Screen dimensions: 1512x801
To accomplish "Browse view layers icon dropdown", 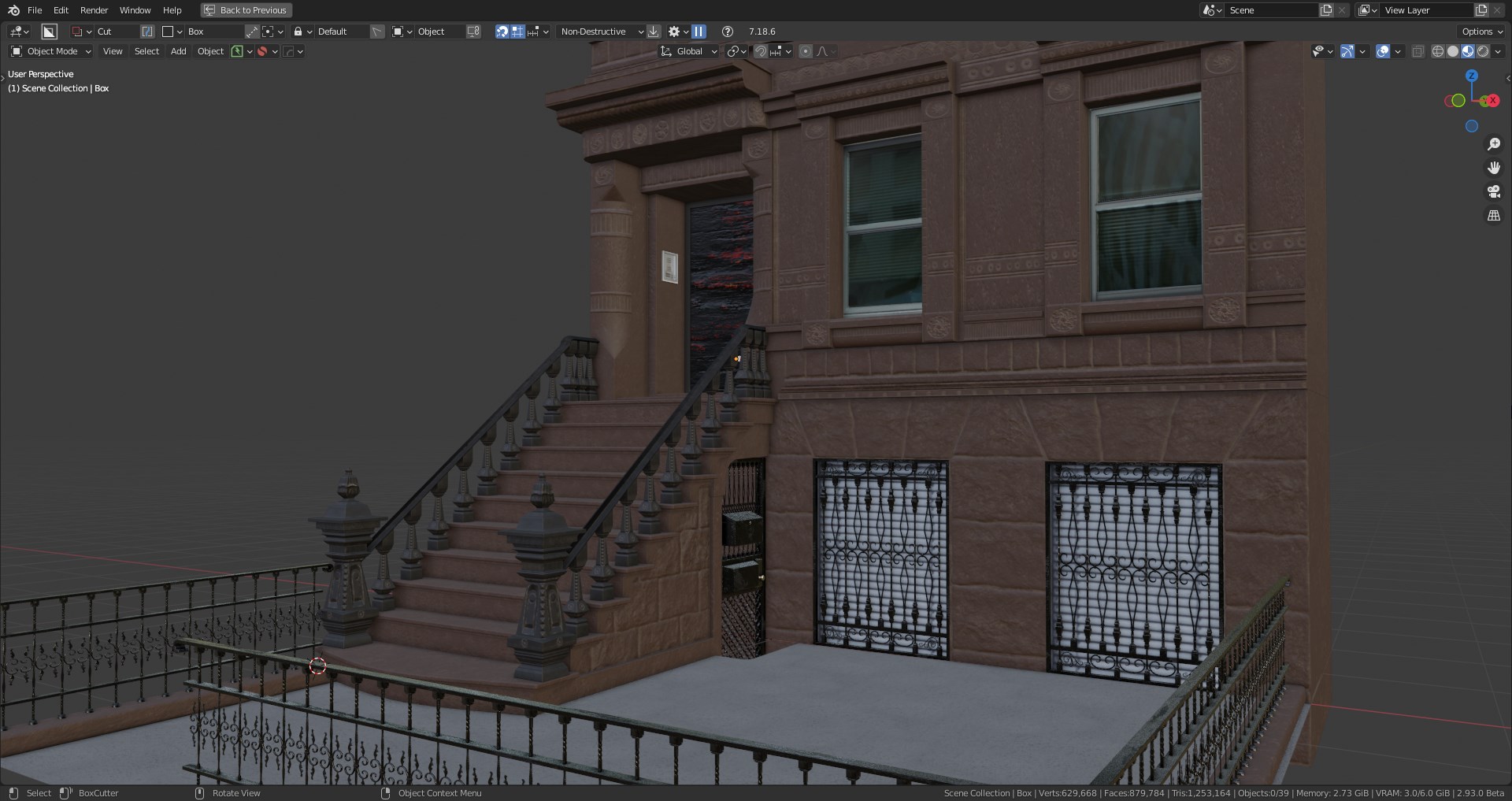I will 1368,10.
